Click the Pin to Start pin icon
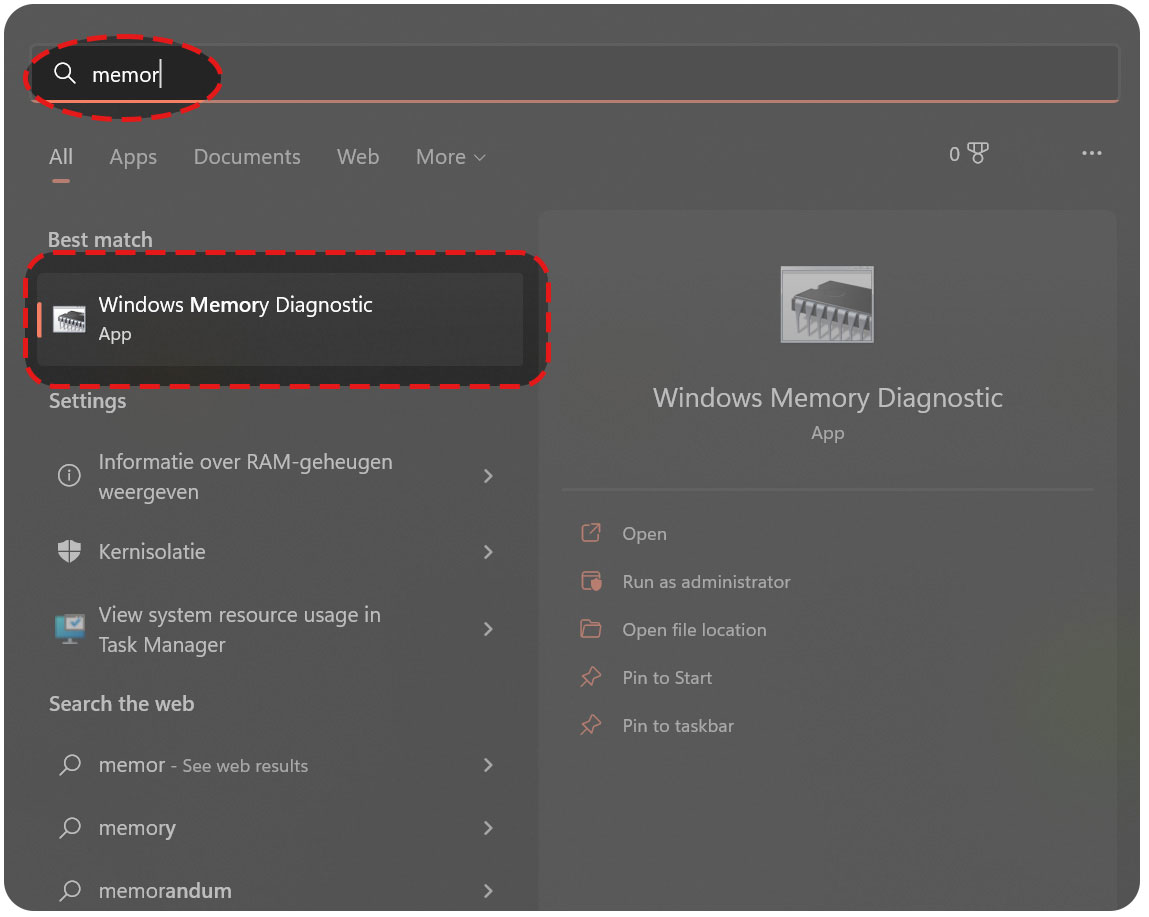The image size is (1149, 917). (591, 677)
